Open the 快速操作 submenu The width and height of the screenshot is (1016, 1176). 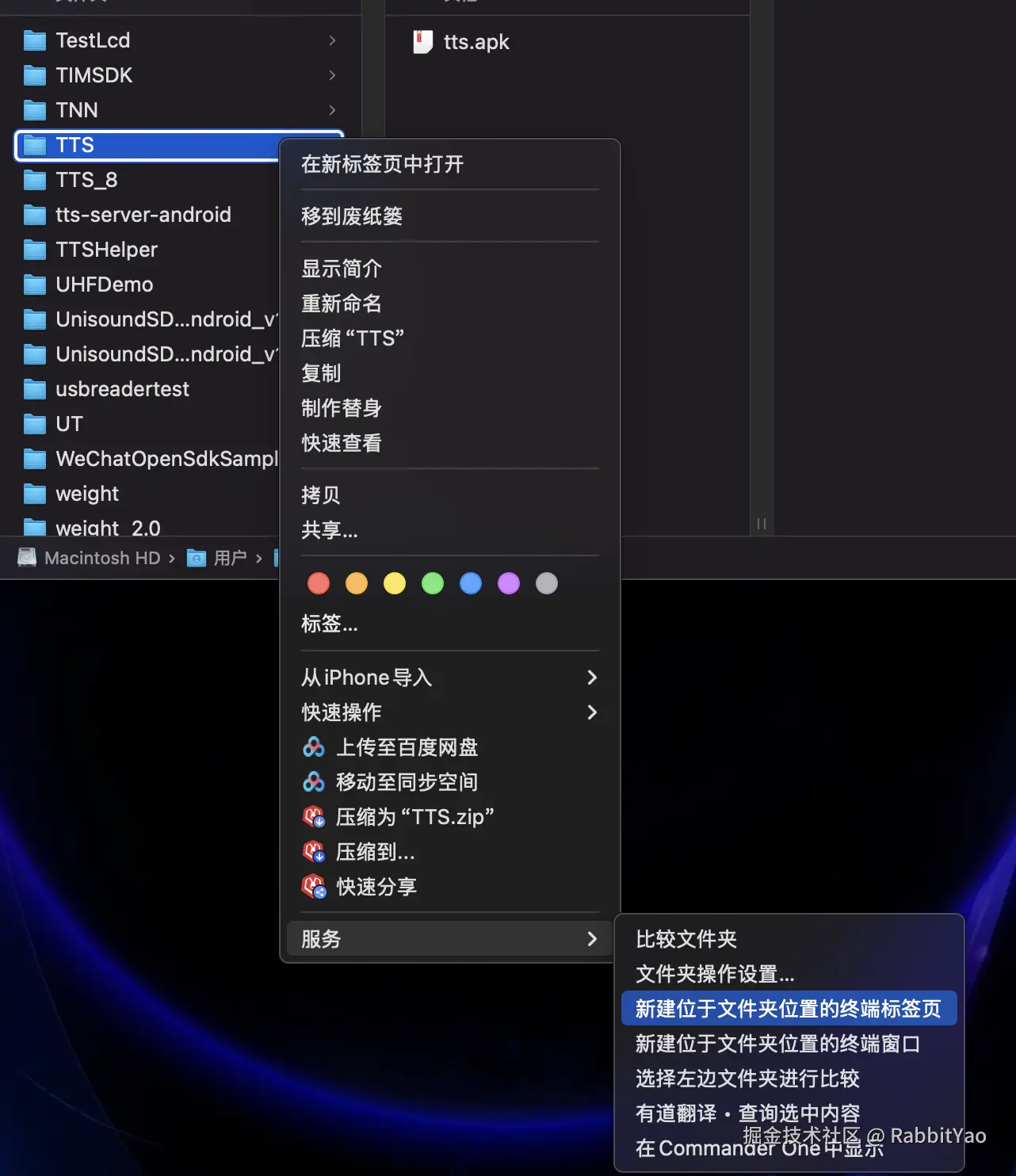pyautogui.click(x=342, y=712)
